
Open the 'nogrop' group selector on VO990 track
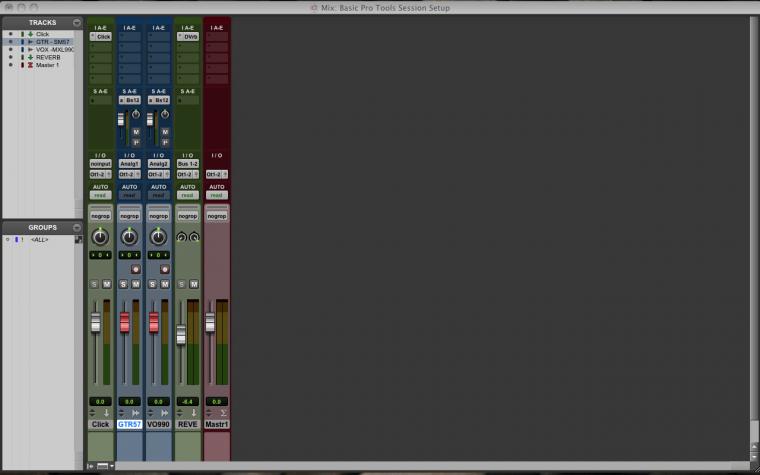158,216
